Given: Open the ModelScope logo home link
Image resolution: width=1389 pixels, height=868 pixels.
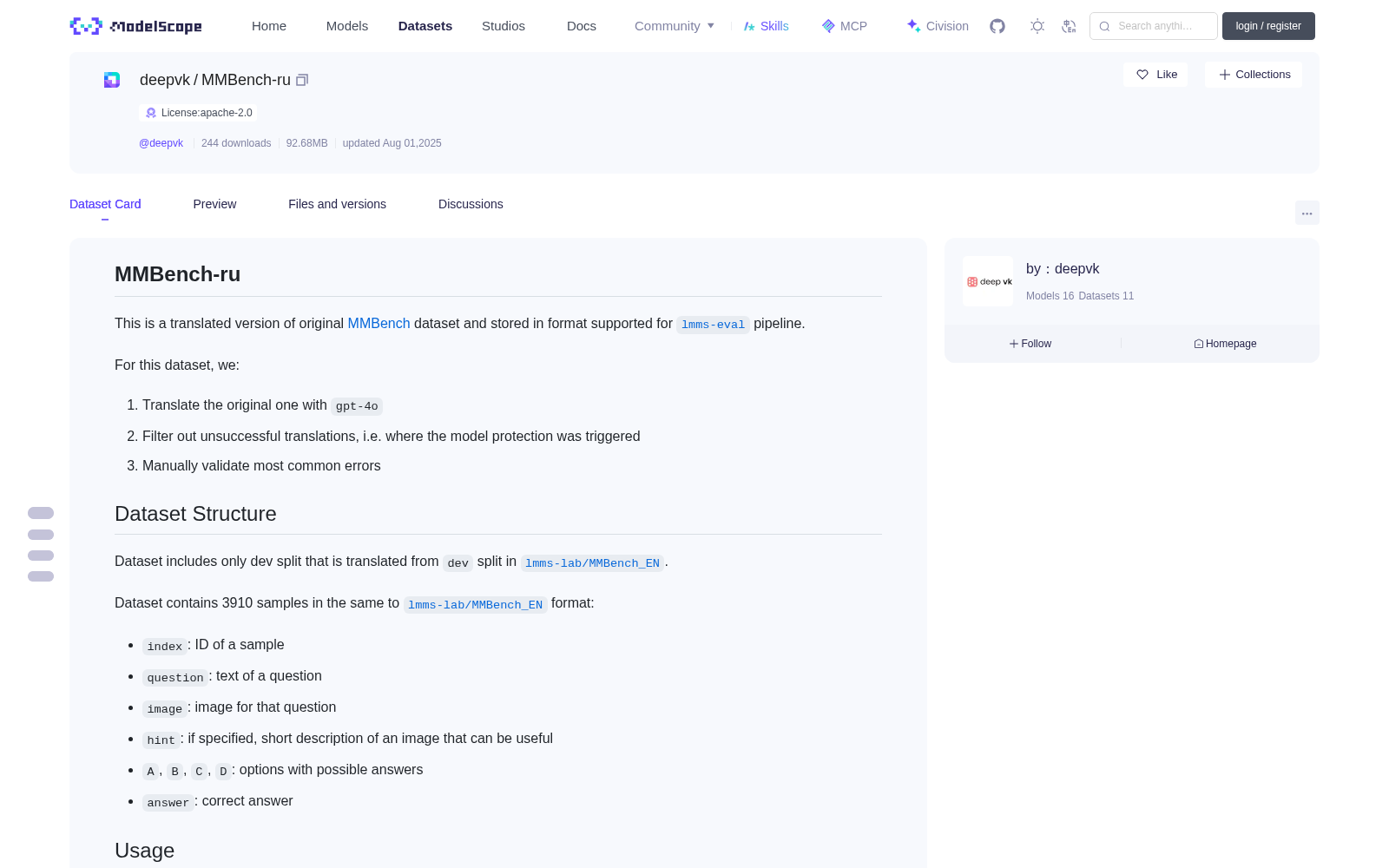Looking at the screenshot, I should tap(135, 26).
